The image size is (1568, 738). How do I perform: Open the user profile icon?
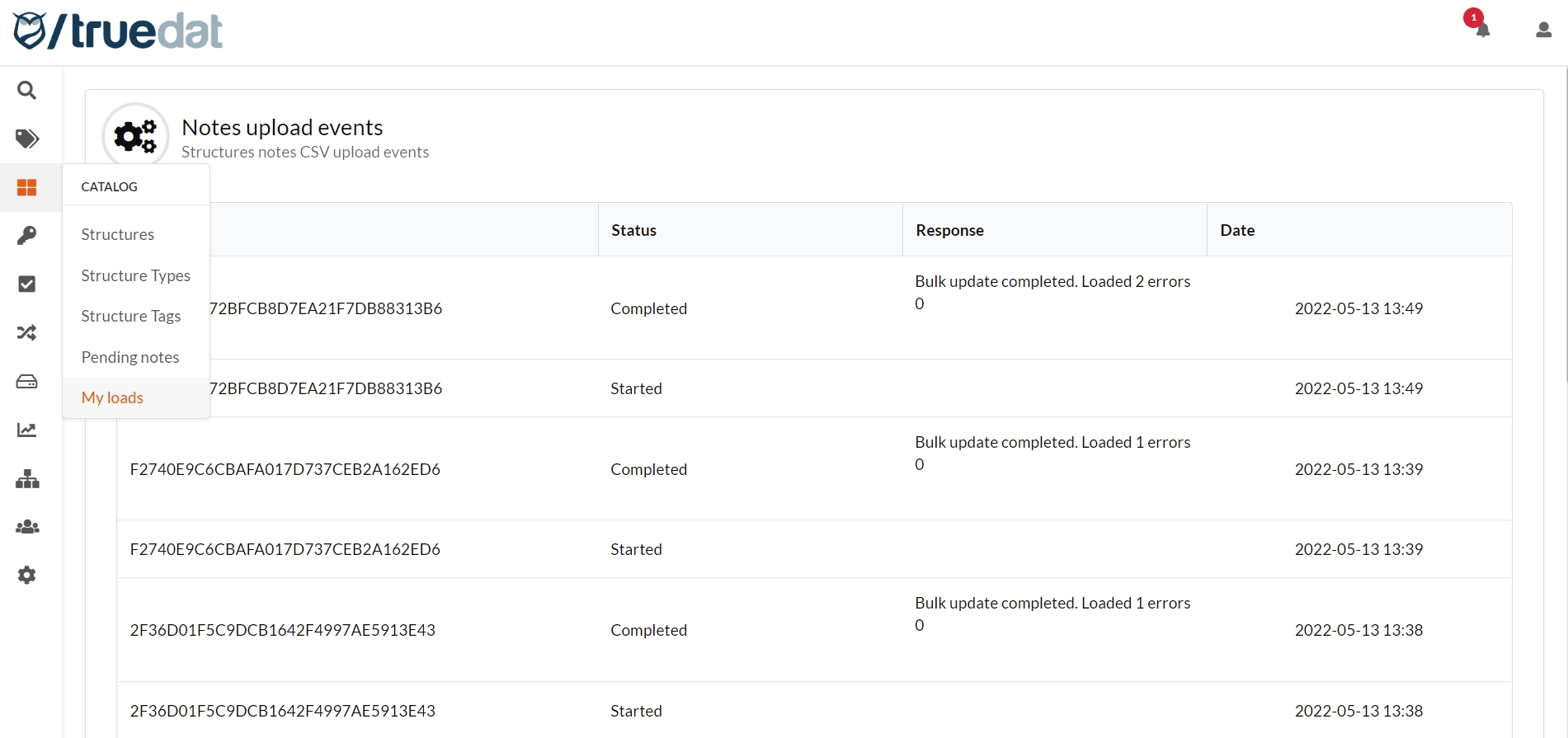click(1543, 31)
